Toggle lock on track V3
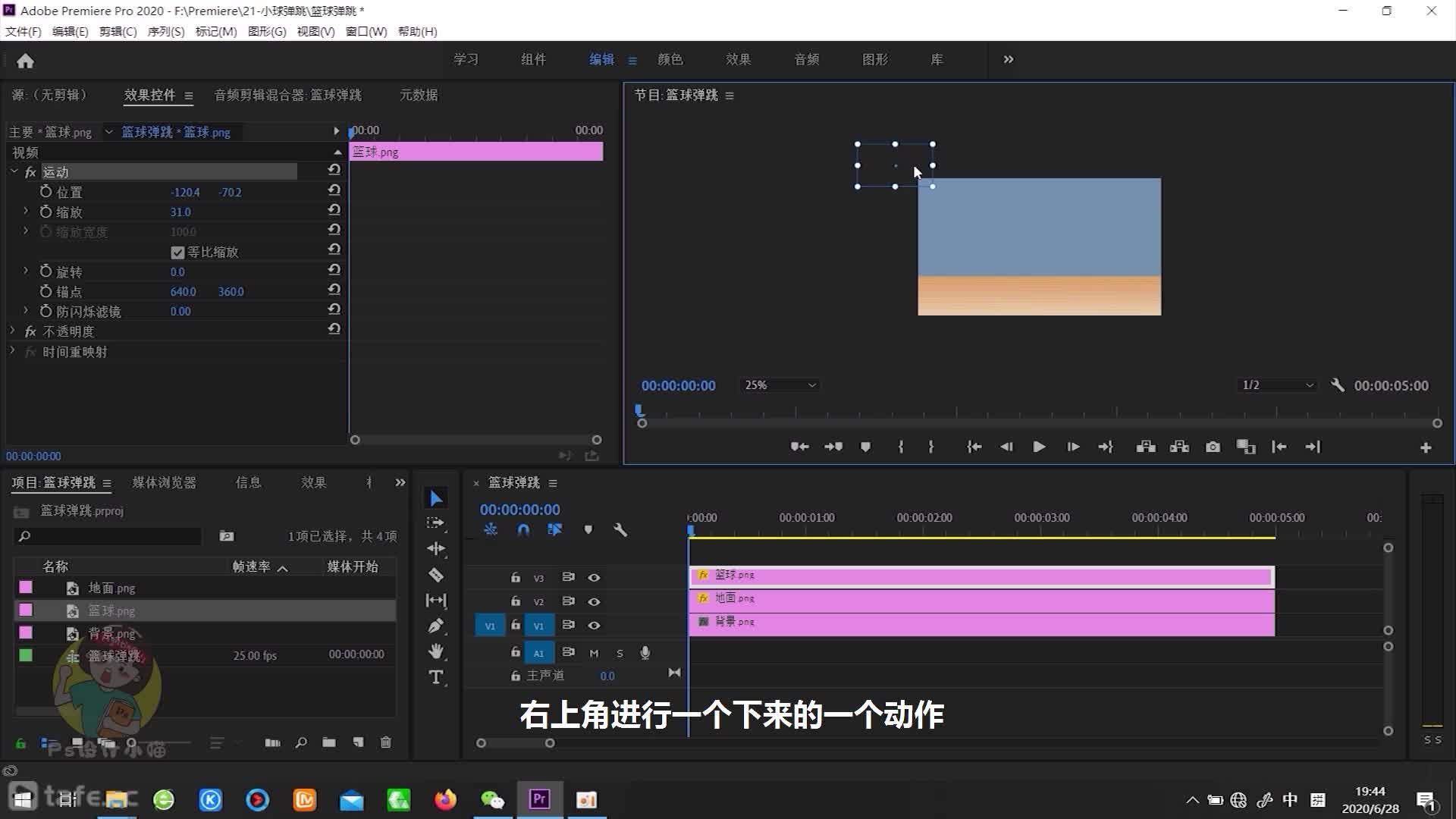 point(516,578)
